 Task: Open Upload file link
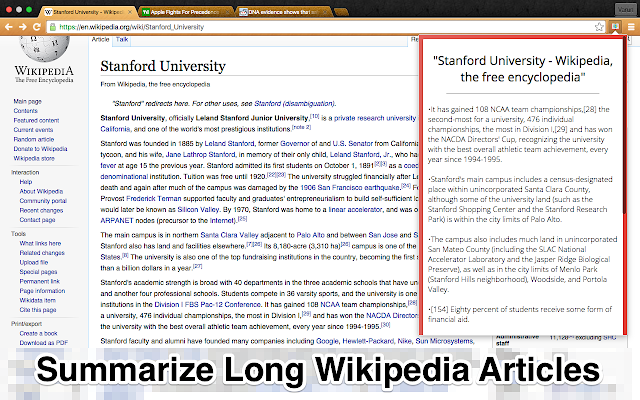pyautogui.click(x=33, y=262)
